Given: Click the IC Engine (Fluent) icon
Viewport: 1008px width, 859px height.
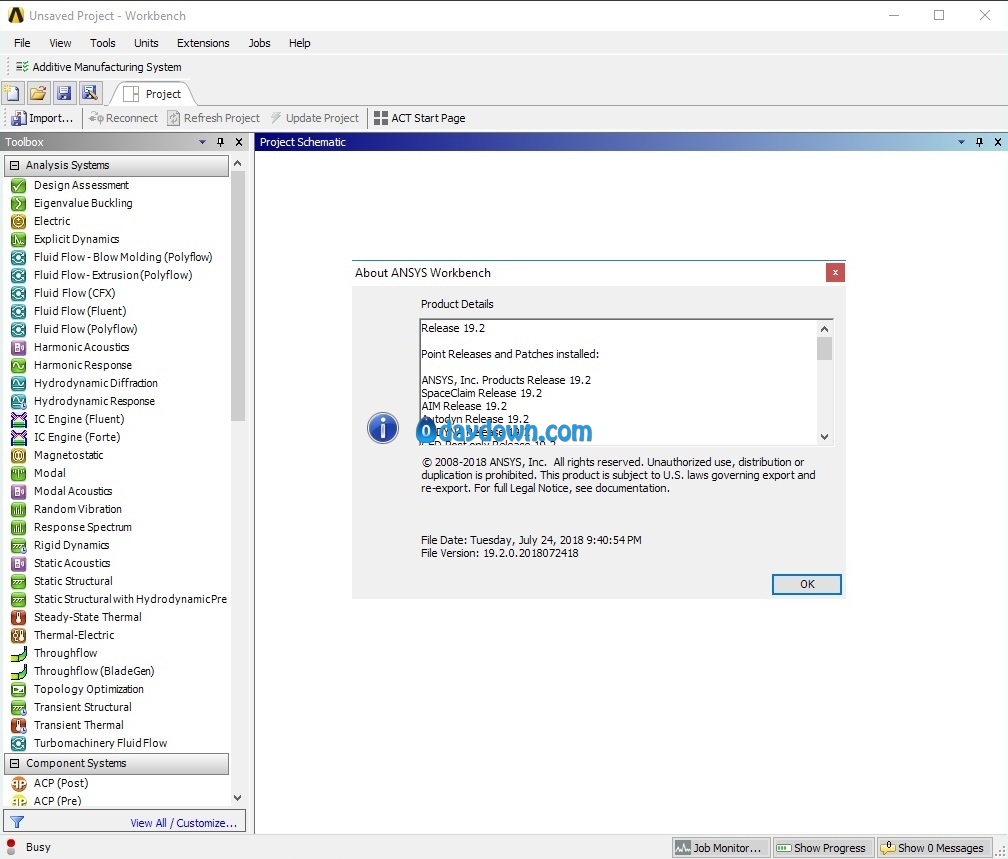Looking at the screenshot, I should (x=19, y=419).
